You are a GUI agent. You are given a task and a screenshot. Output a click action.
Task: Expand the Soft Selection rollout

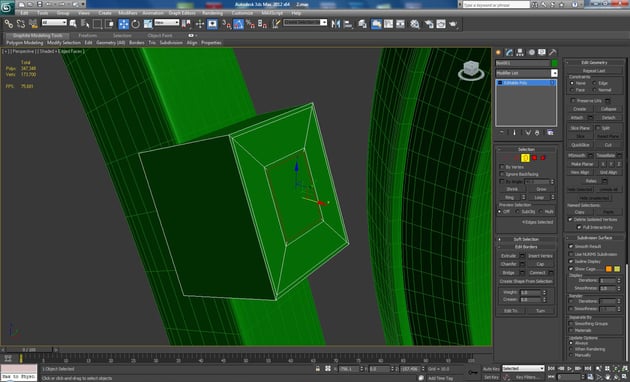pos(526,239)
